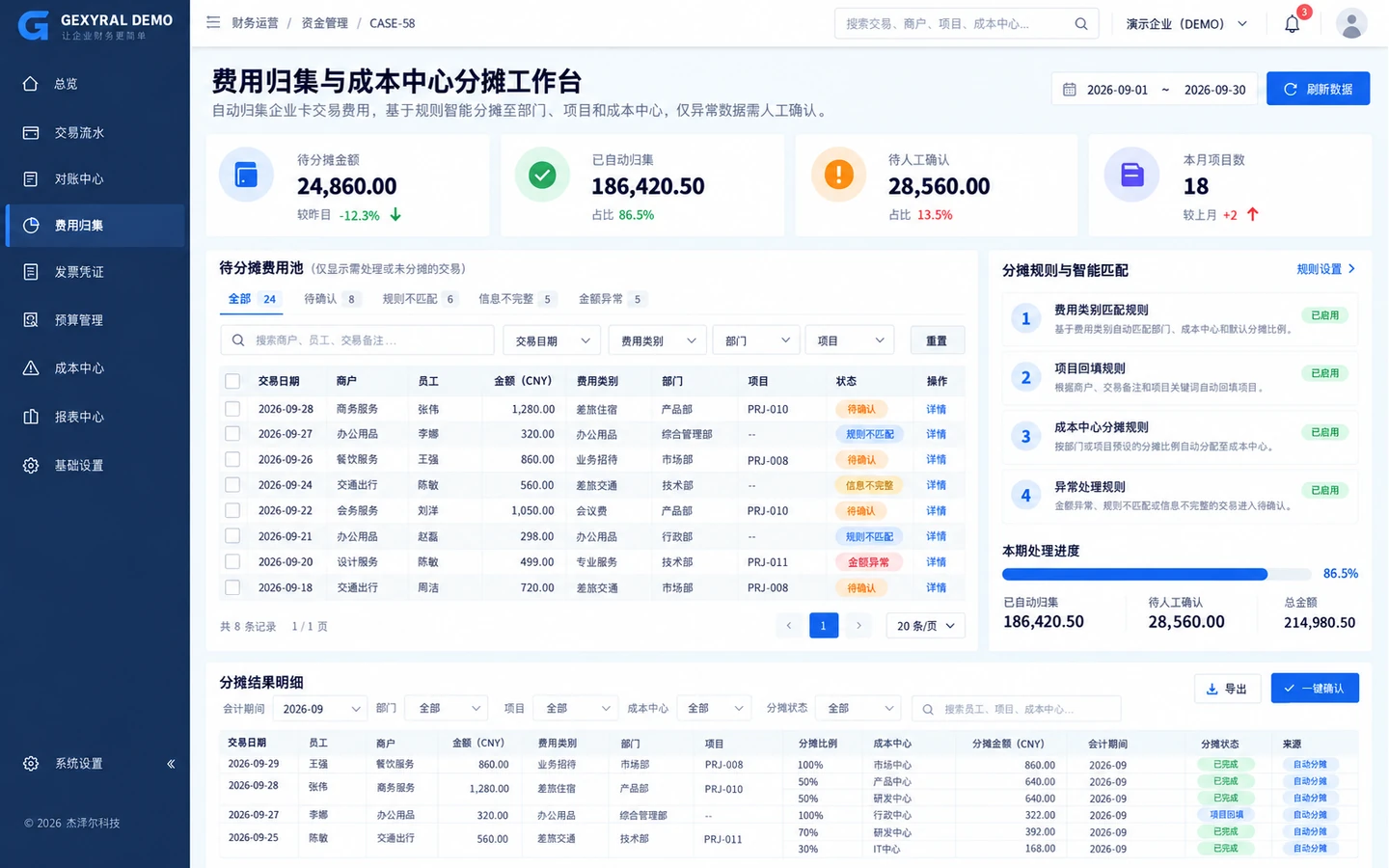Open the 成本中心 warning triangle icon
Screen dimensions: 1389x868
pyautogui.click(x=31, y=367)
